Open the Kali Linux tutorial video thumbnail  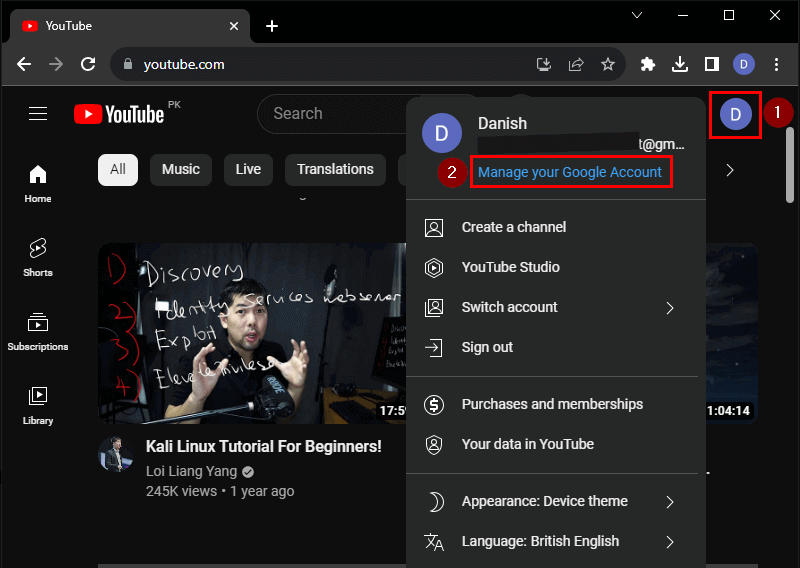pos(250,332)
